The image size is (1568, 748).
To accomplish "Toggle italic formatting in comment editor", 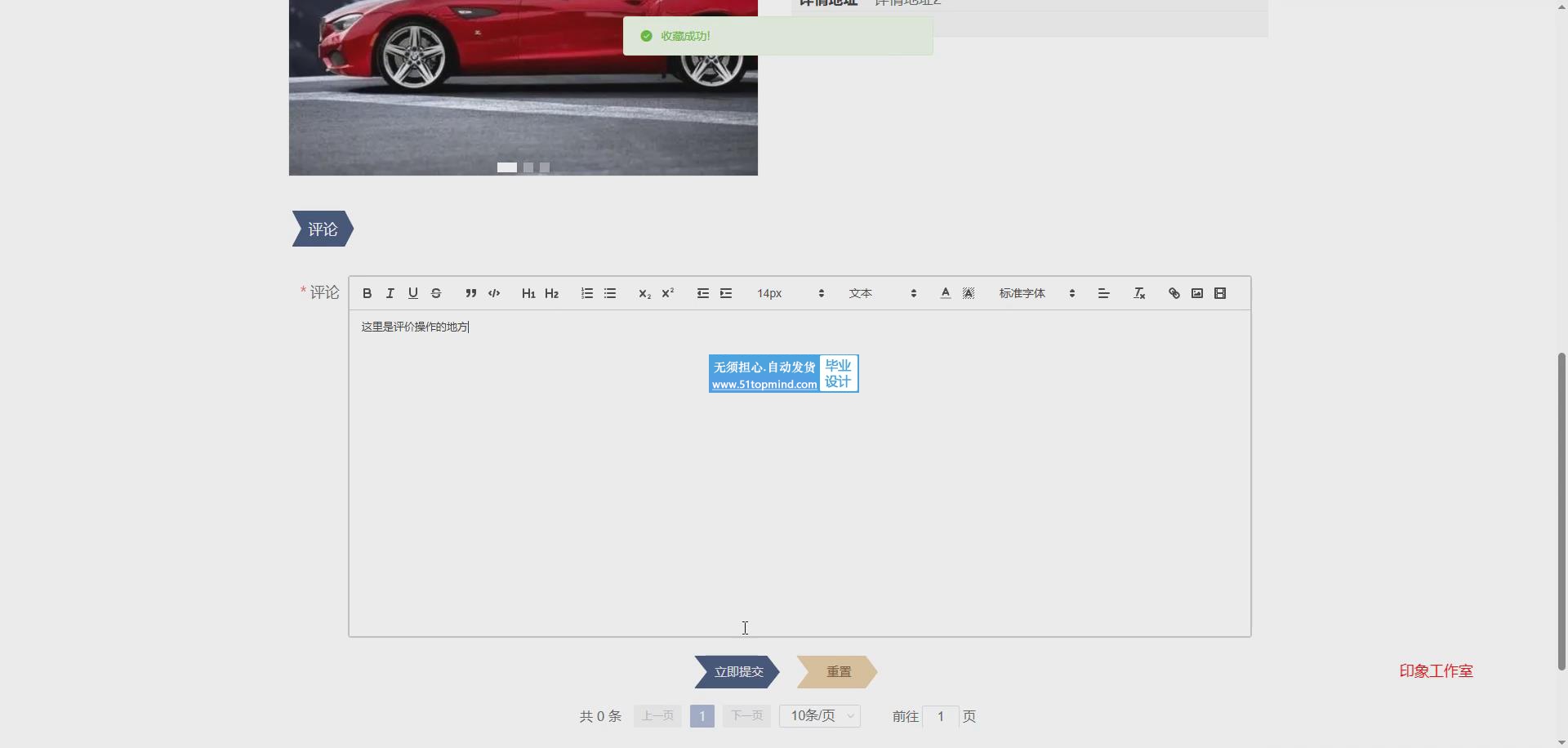I will click(390, 293).
